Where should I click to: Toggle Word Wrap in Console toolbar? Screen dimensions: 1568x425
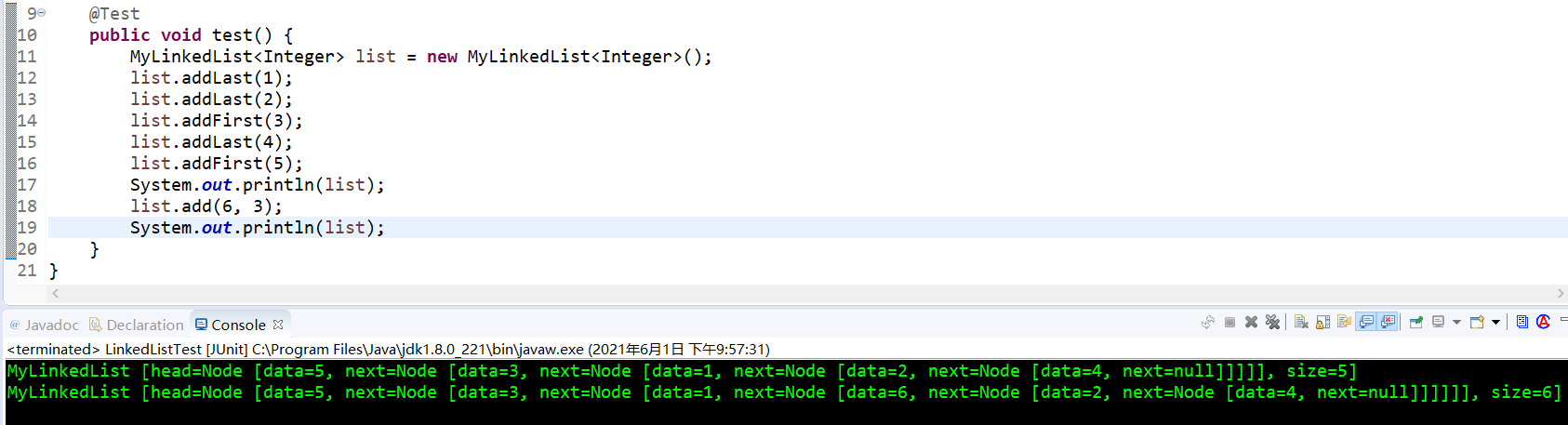pyautogui.click(x=1344, y=322)
